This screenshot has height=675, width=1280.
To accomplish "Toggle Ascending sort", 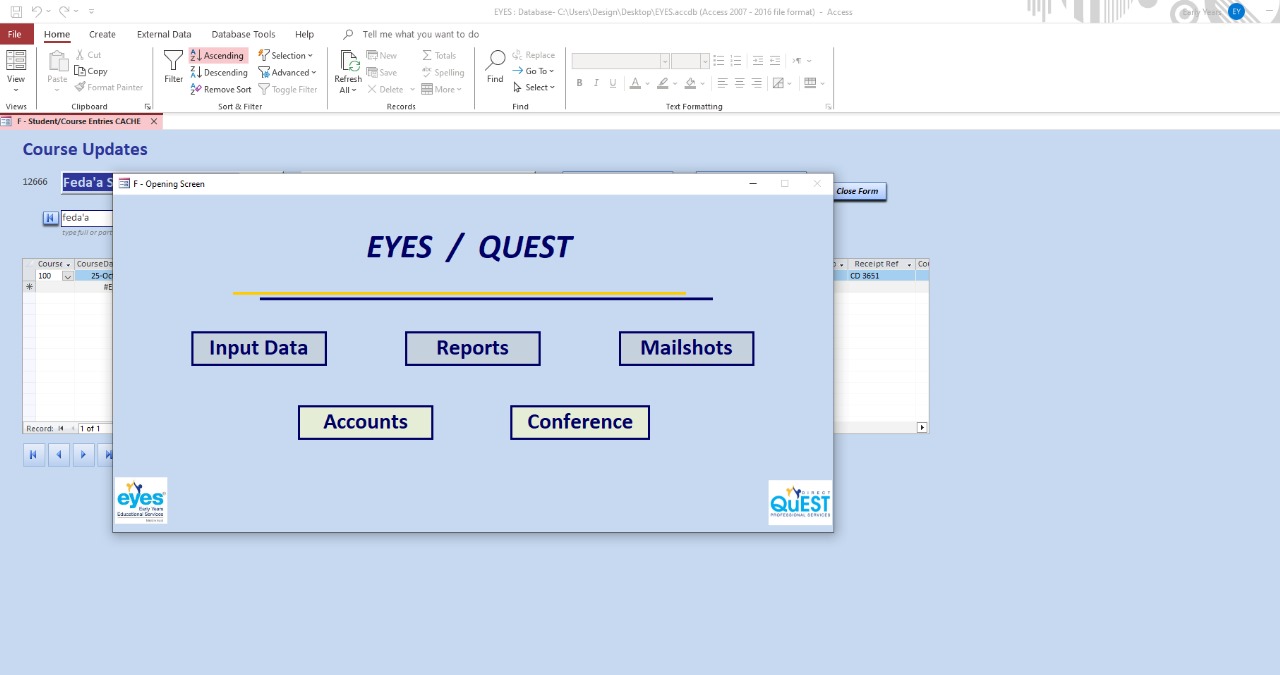I will click(217, 56).
